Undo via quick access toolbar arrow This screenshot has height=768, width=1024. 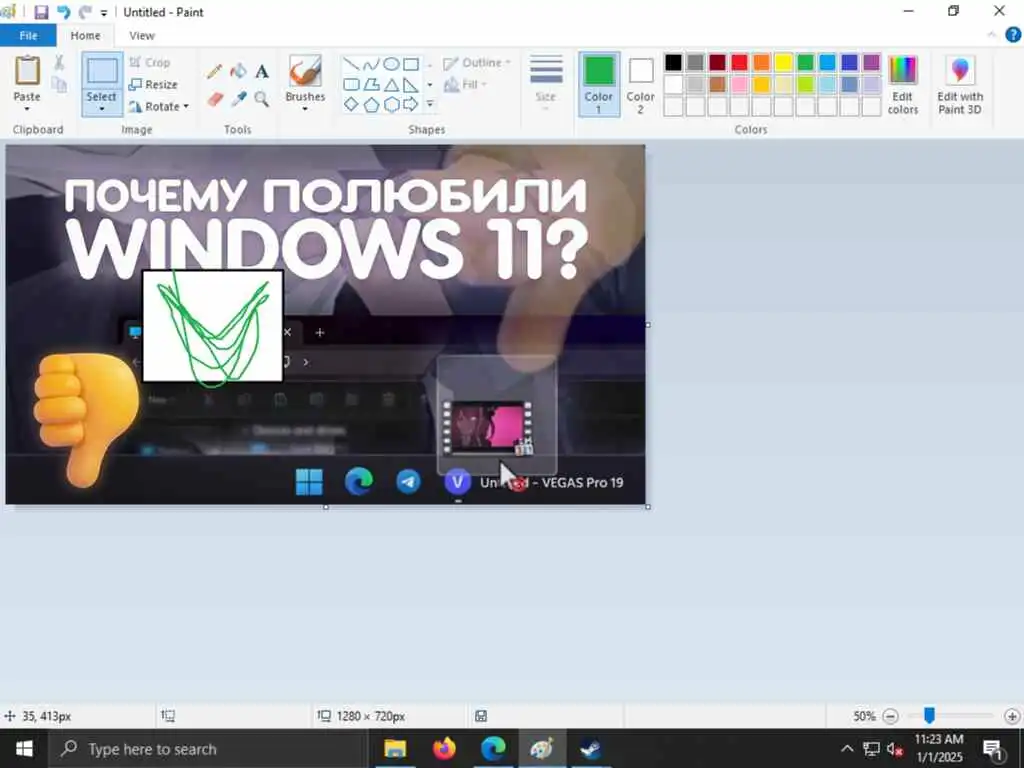coord(63,12)
